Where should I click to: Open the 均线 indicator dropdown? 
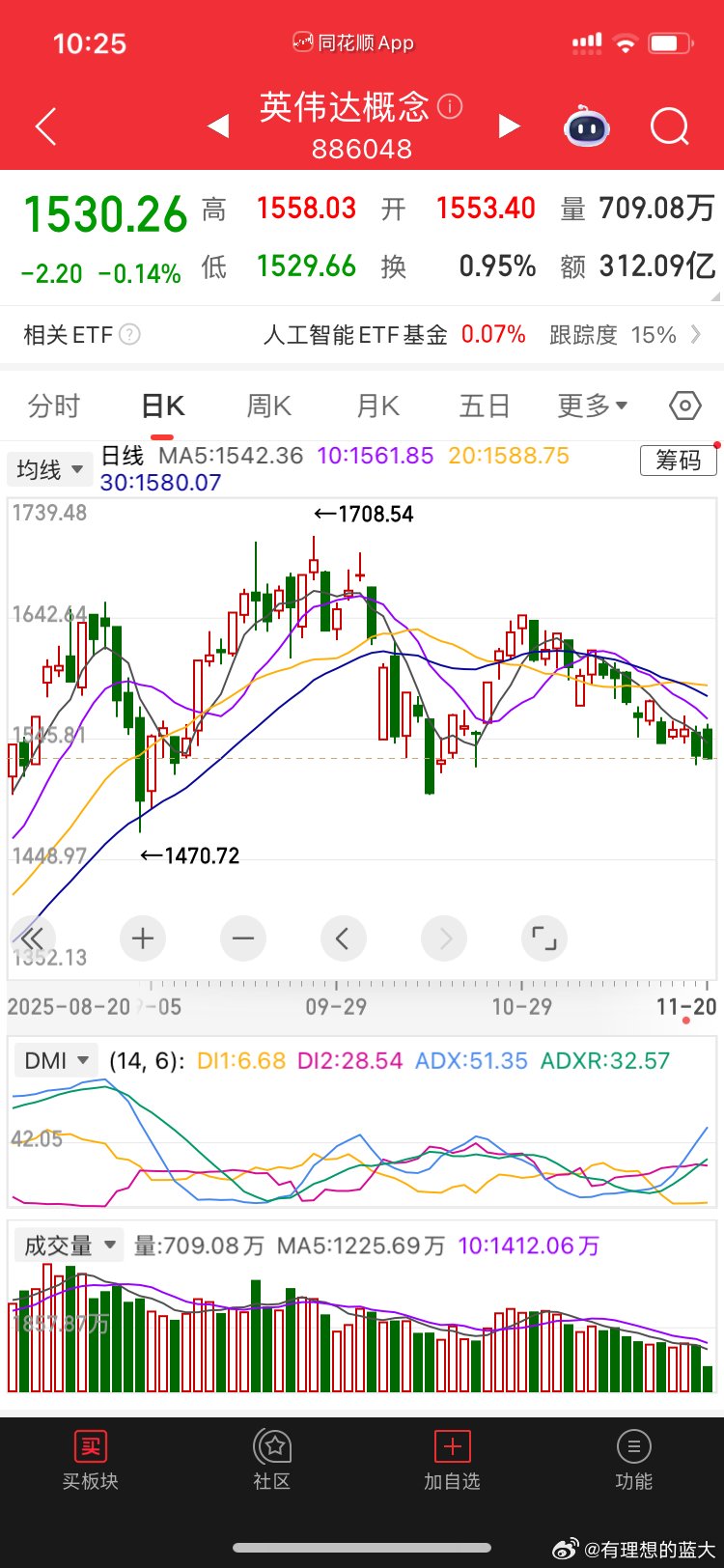tap(49, 470)
